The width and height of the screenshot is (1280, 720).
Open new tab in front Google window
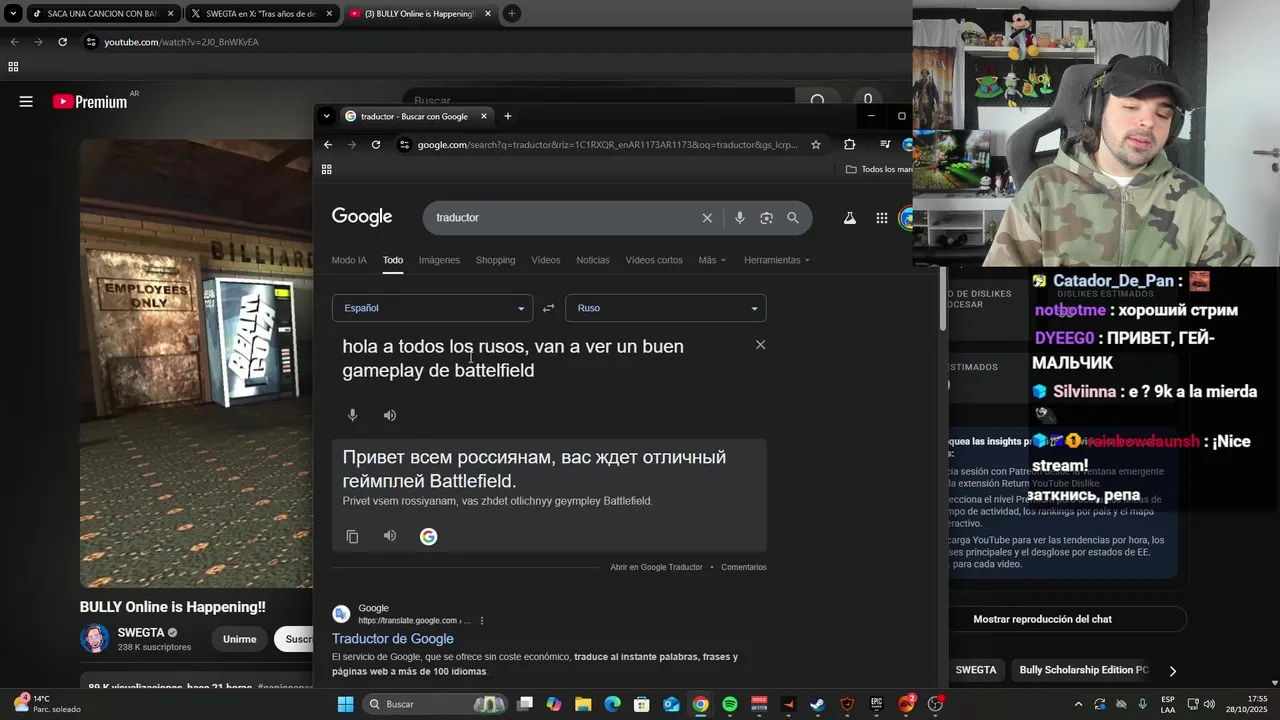point(507,116)
